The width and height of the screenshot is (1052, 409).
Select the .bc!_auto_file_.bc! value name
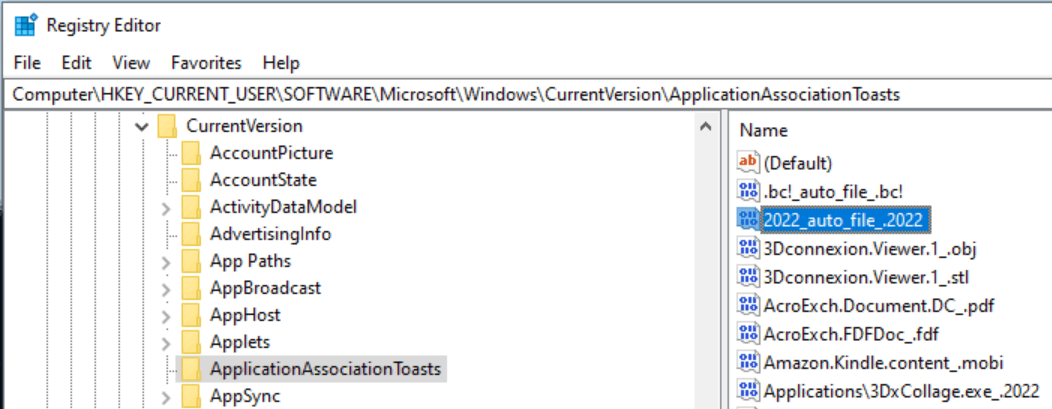[x=833, y=191]
